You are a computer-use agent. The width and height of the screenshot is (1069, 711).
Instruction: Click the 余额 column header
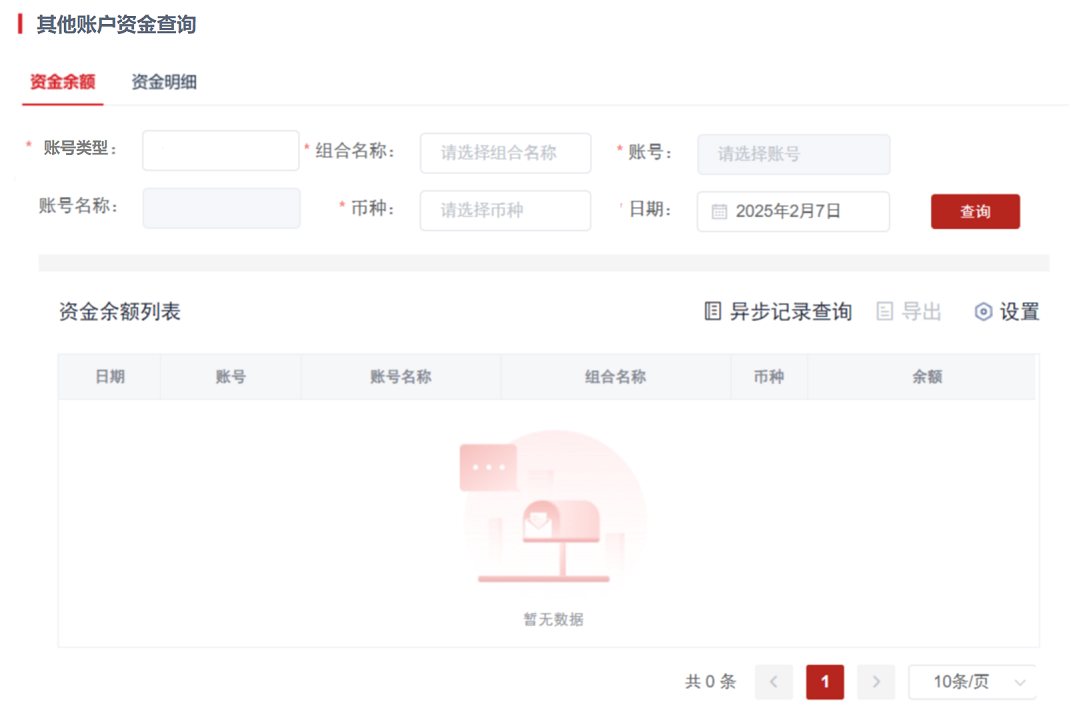926,377
